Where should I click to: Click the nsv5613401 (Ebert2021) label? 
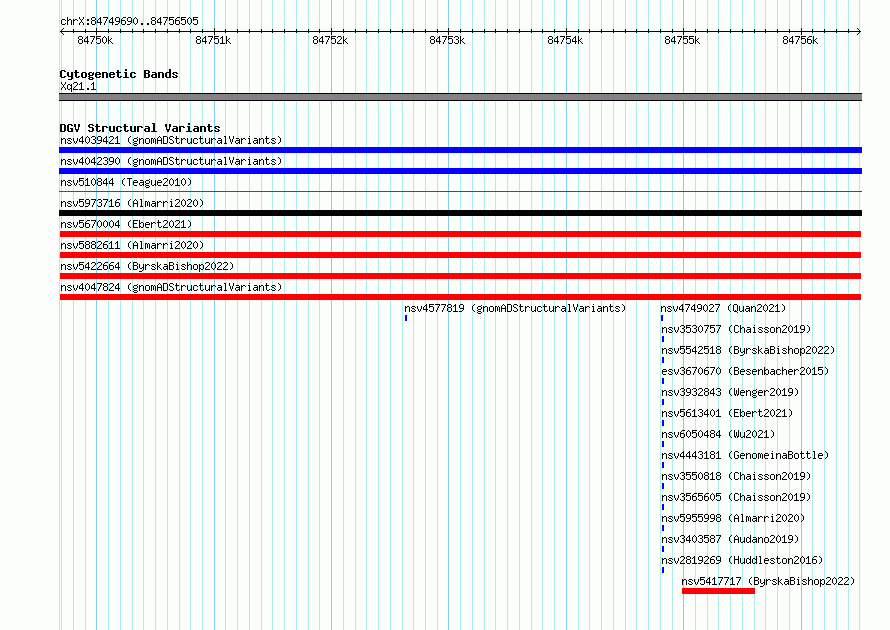click(x=727, y=413)
